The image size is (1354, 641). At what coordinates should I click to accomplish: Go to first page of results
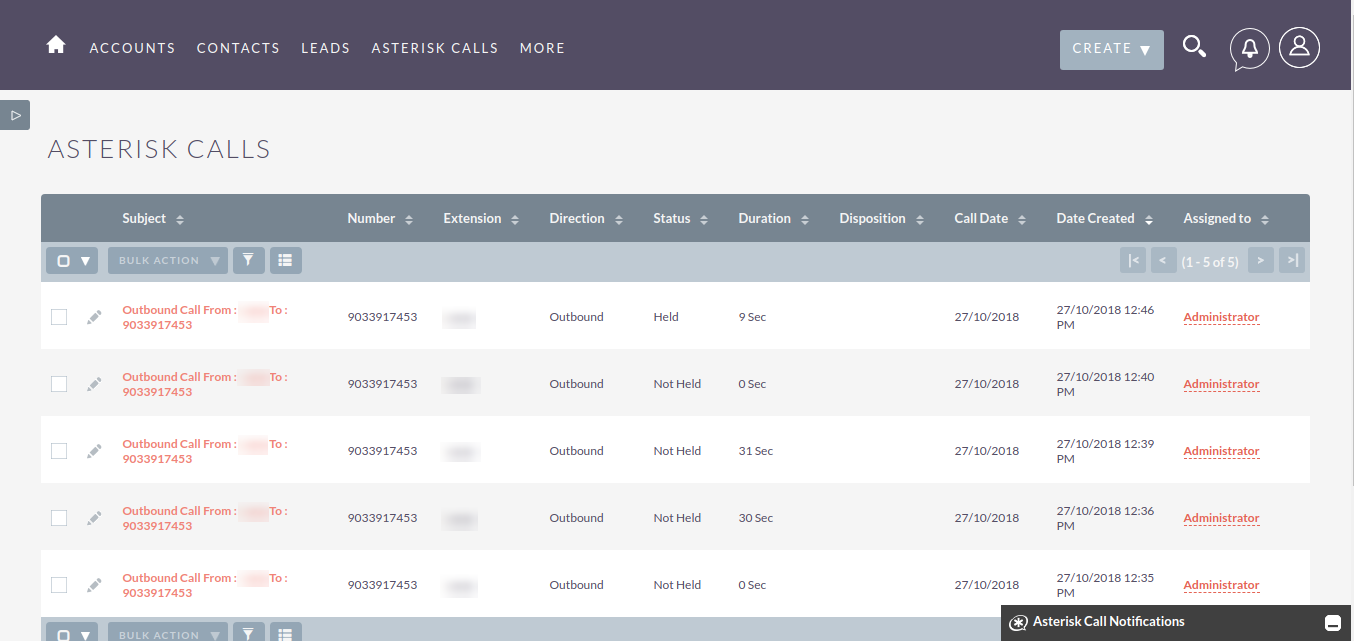click(x=1133, y=261)
